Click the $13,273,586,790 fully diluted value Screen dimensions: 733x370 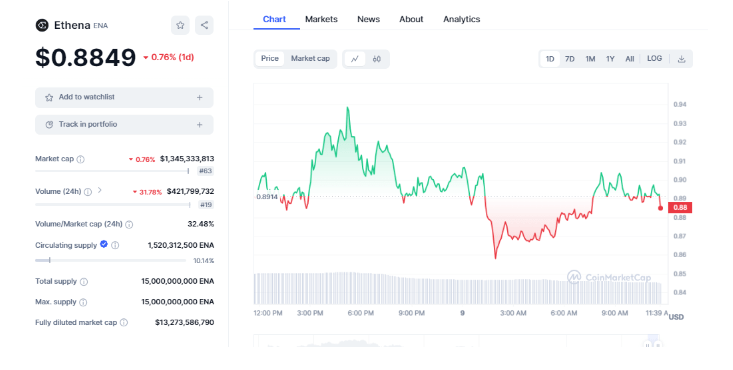(x=185, y=322)
